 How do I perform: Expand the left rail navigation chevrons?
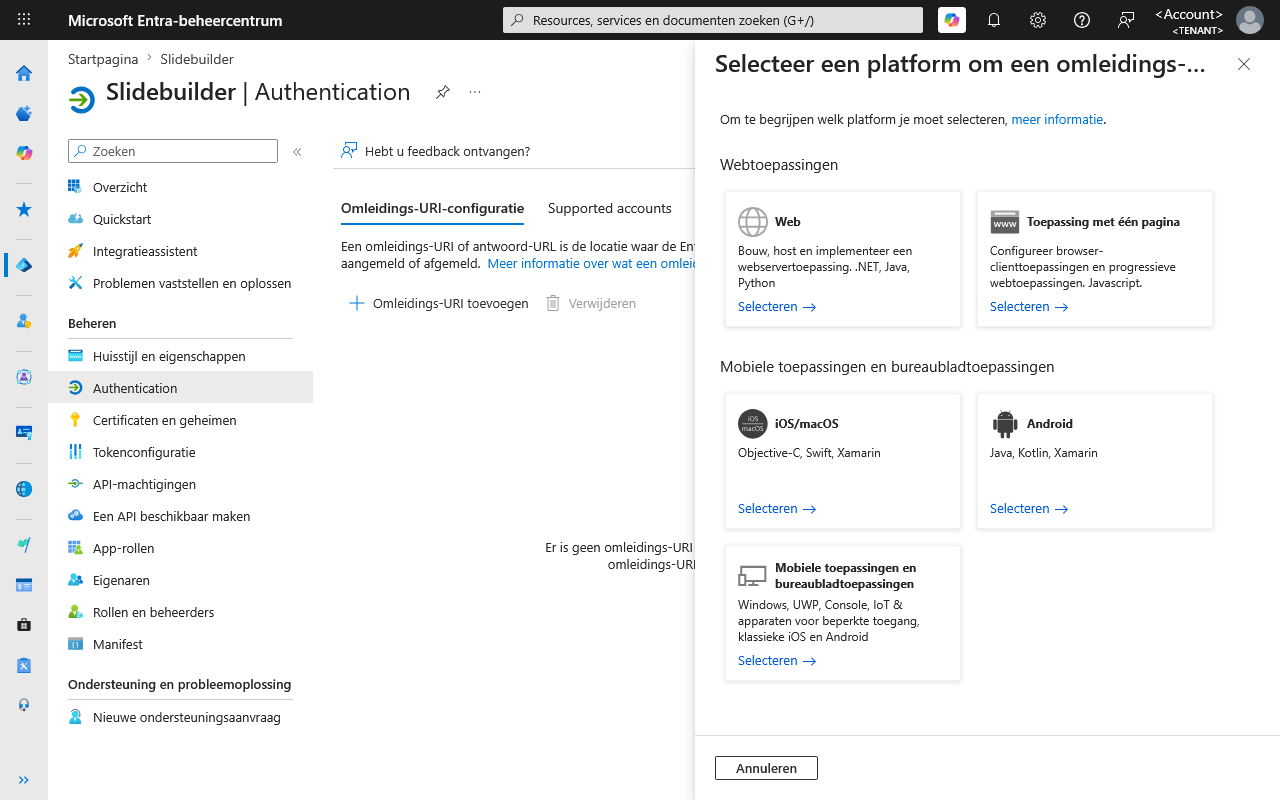click(24, 780)
